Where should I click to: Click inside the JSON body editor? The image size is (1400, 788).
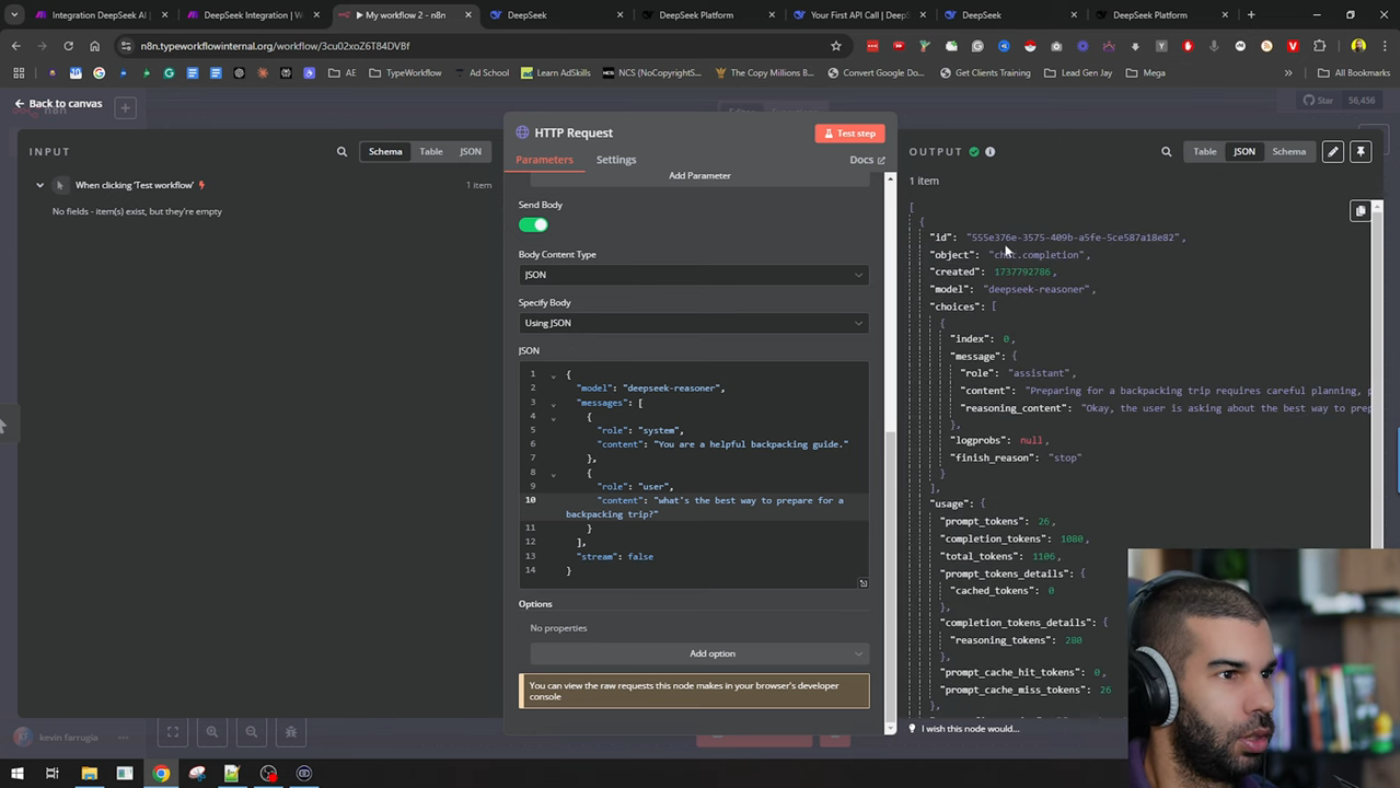click(x=693, y=474)
